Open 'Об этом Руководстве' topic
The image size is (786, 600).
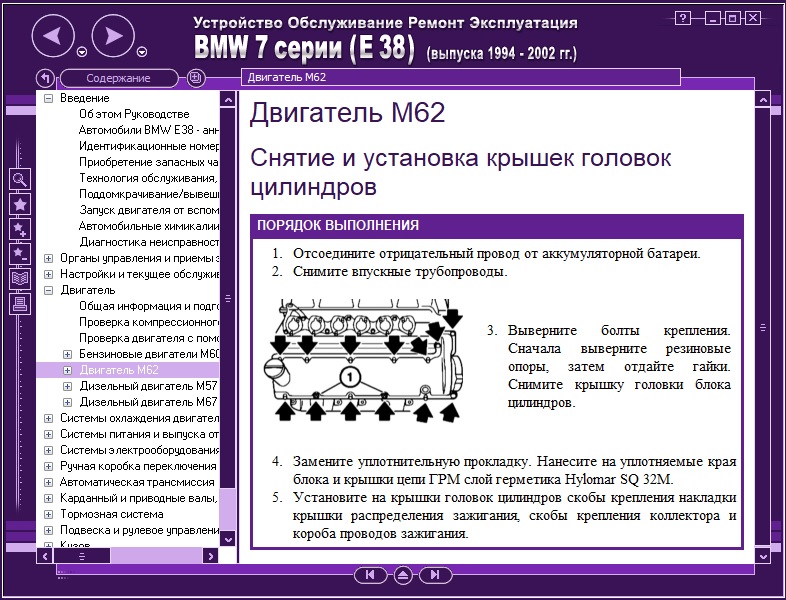click(x=134, y=114)
